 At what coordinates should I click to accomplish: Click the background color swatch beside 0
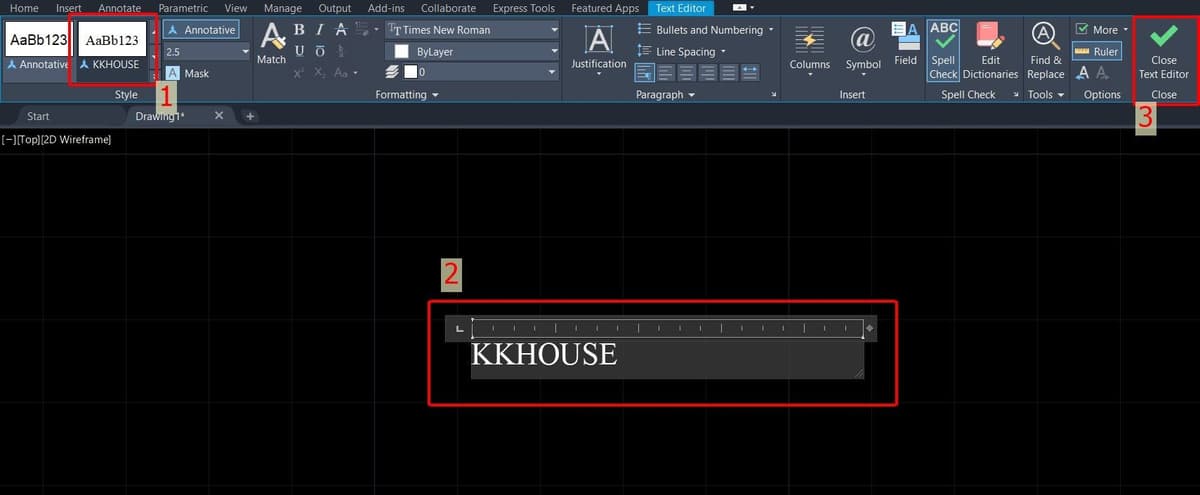(x=410, y=72)
